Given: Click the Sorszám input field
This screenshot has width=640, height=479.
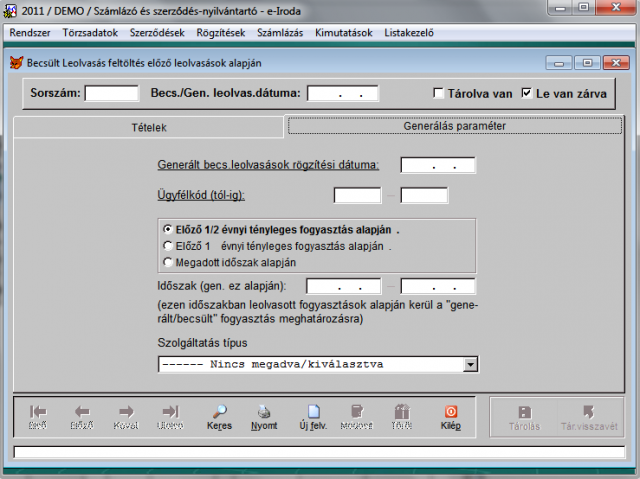Looking at the screenshot, I should (112, 94).
